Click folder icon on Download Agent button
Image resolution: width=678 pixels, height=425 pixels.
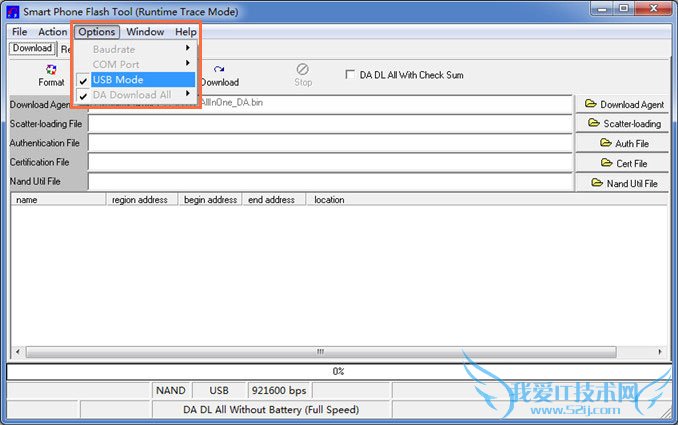590,104
